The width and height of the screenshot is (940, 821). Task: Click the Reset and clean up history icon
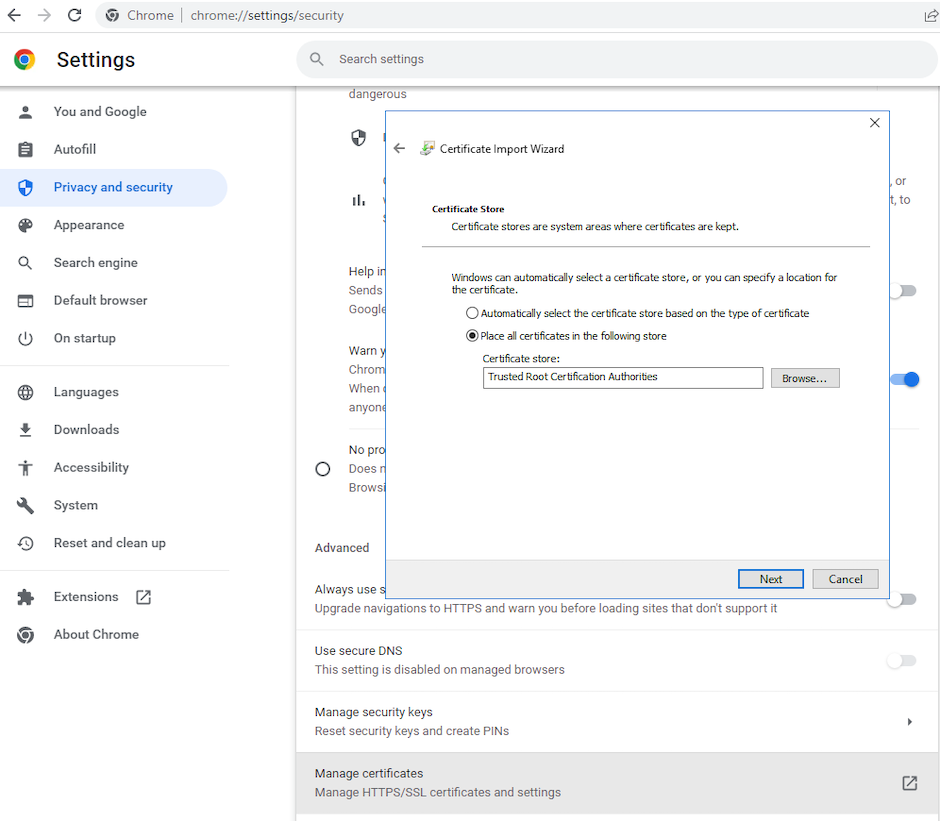pos(25,543)
